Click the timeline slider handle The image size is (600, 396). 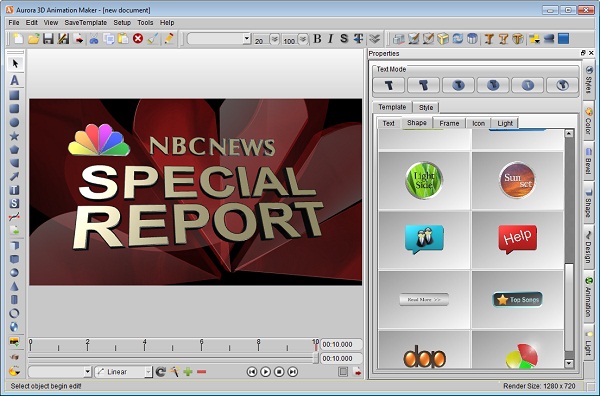pyautogui.click(x=316, y=358)
